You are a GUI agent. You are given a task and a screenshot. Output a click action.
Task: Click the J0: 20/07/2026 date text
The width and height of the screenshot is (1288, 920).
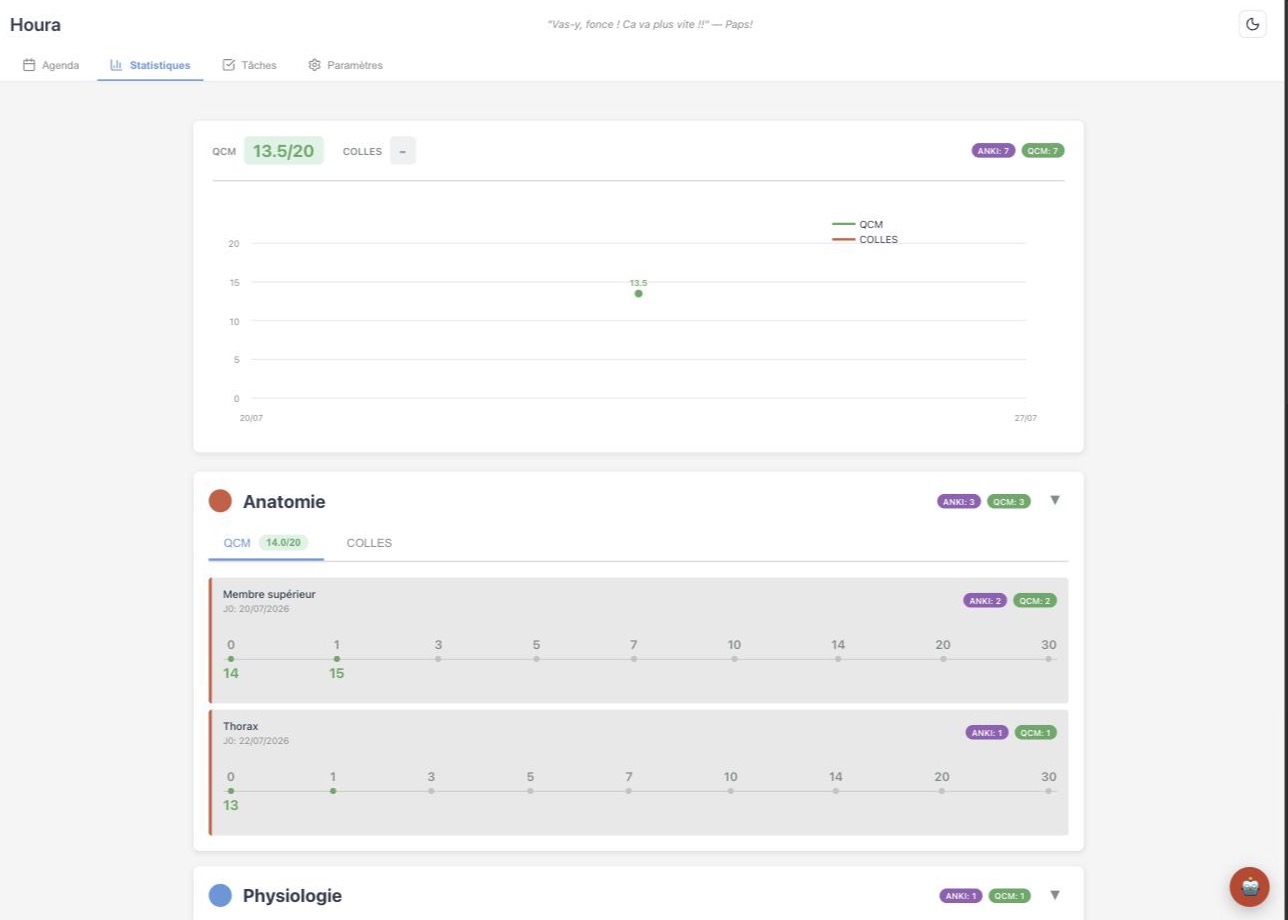256,608
